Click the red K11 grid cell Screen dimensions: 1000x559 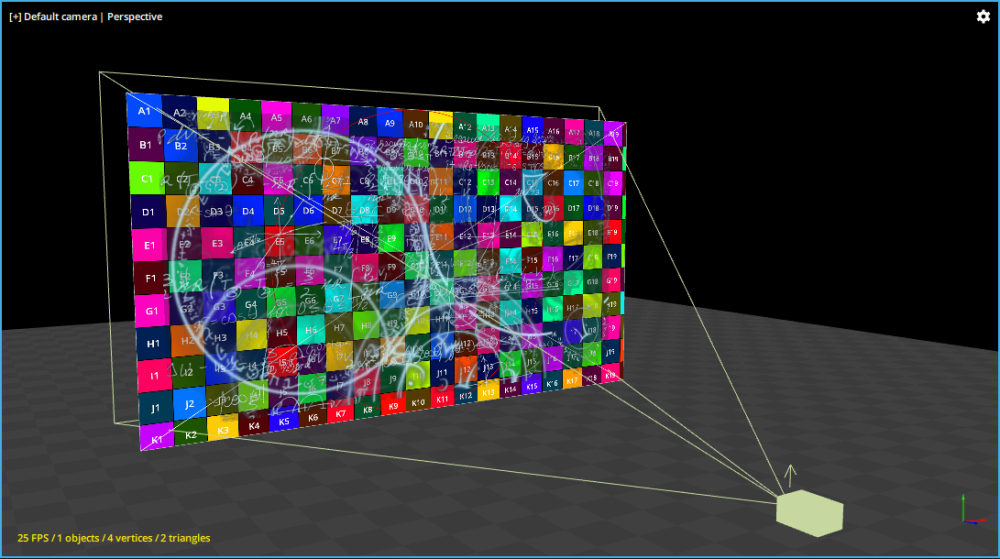point(442,399)
